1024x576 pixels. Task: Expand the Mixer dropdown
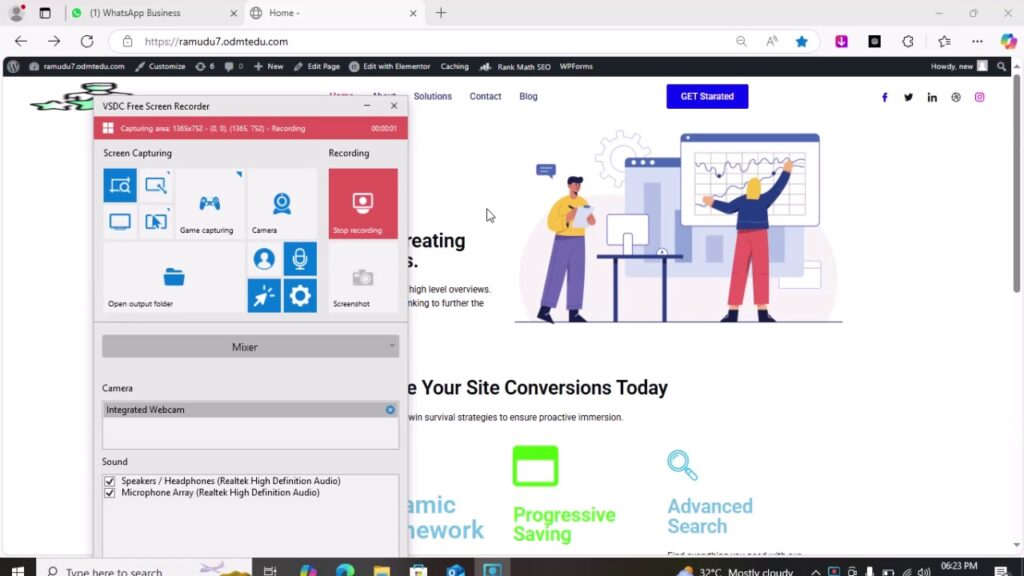coord(250,347)
